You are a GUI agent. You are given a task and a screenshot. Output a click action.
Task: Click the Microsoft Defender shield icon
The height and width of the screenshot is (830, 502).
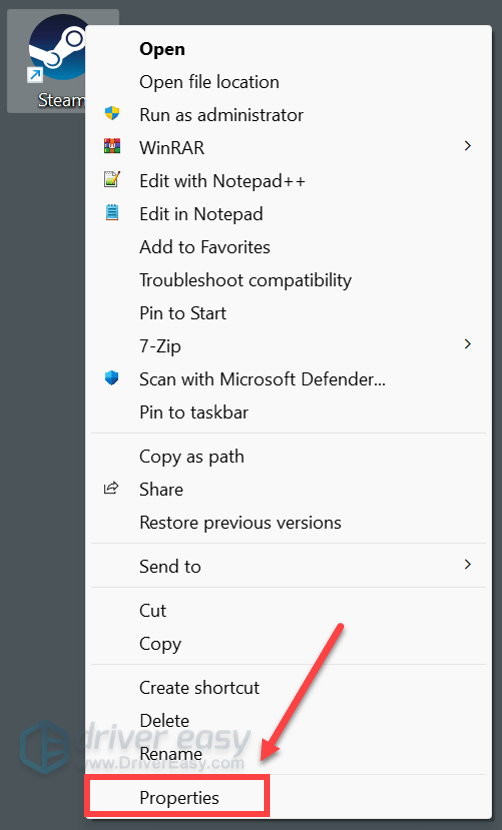point(112,378)
